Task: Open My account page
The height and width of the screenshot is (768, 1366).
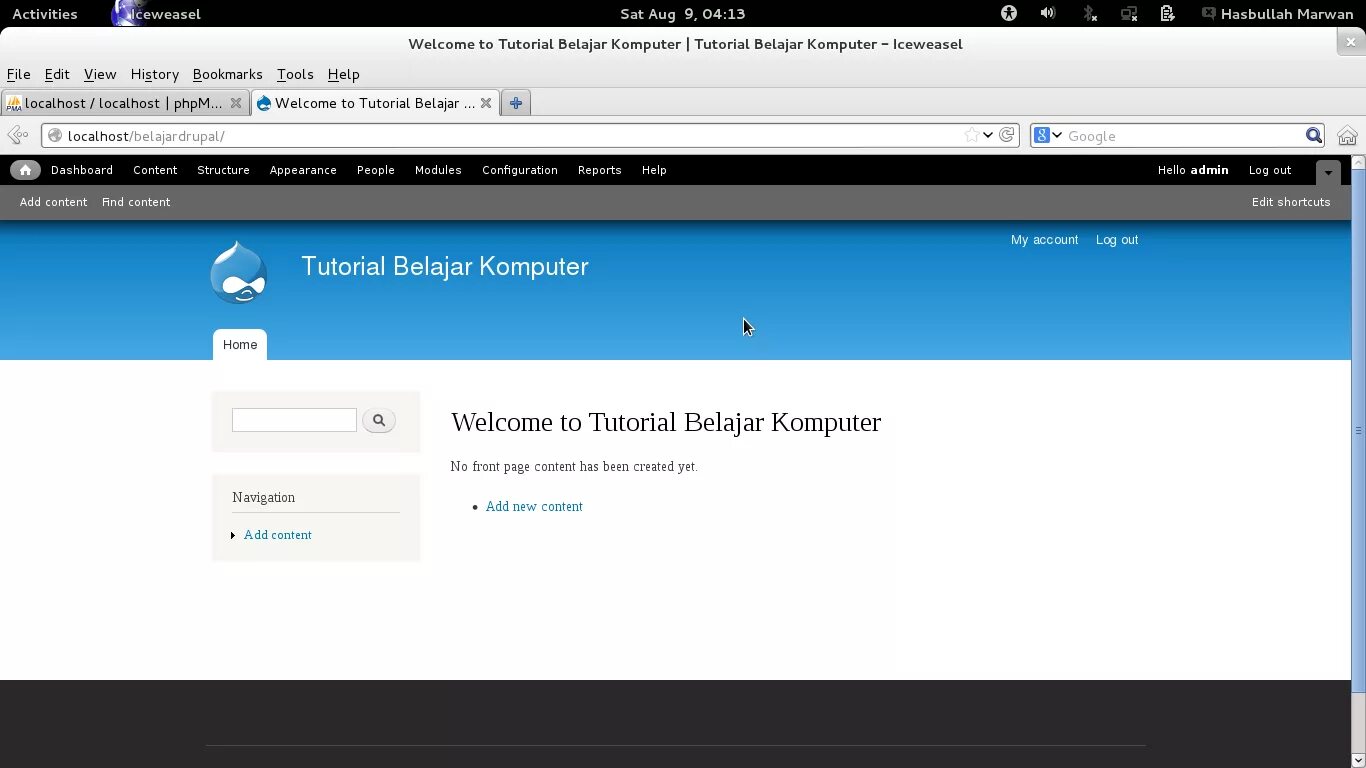Action: [x=1044, y=239]
